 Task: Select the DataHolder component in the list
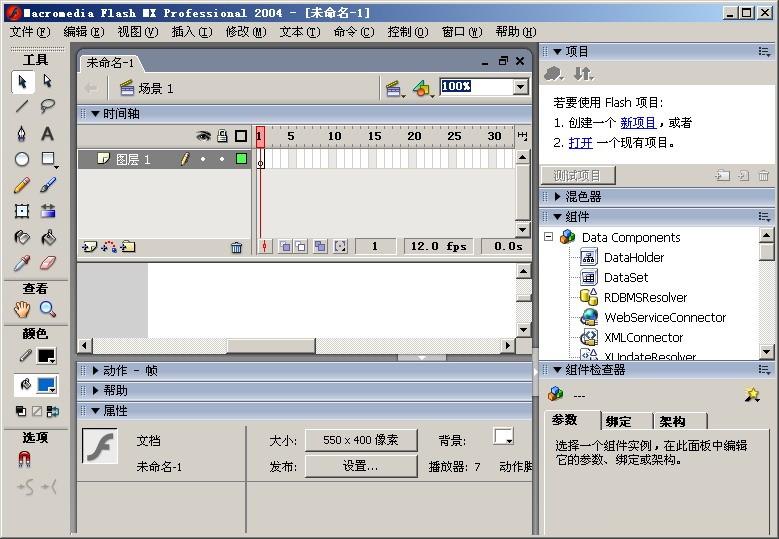[633, 258]
